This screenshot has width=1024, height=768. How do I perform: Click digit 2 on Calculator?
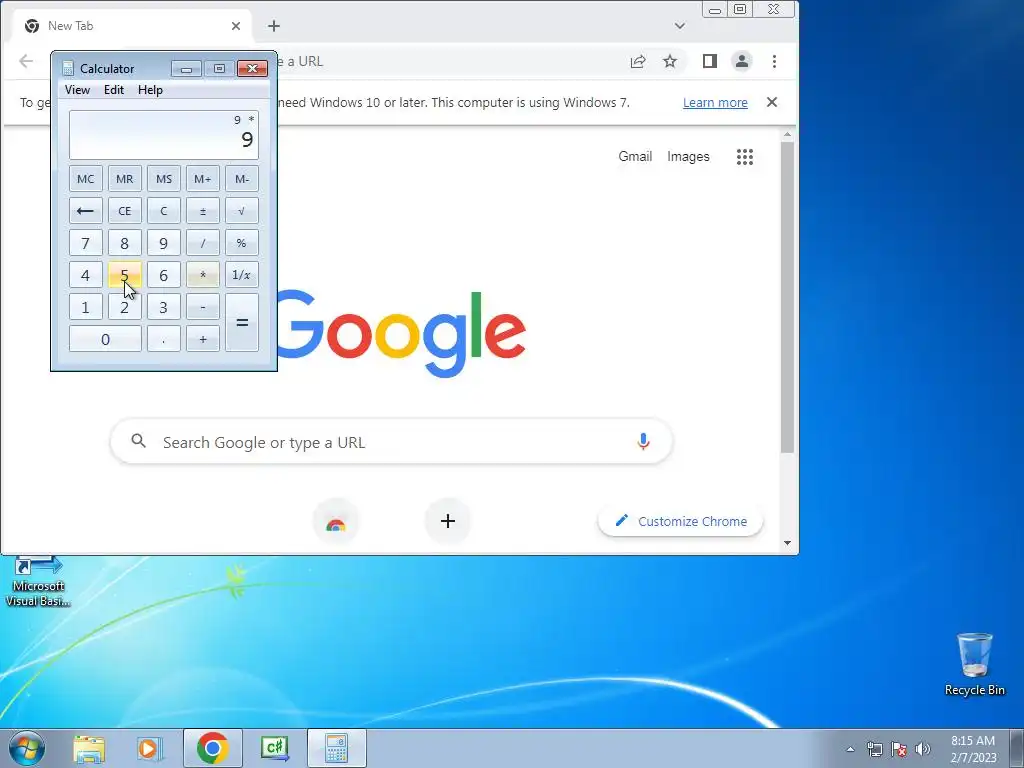coord(125,307)
